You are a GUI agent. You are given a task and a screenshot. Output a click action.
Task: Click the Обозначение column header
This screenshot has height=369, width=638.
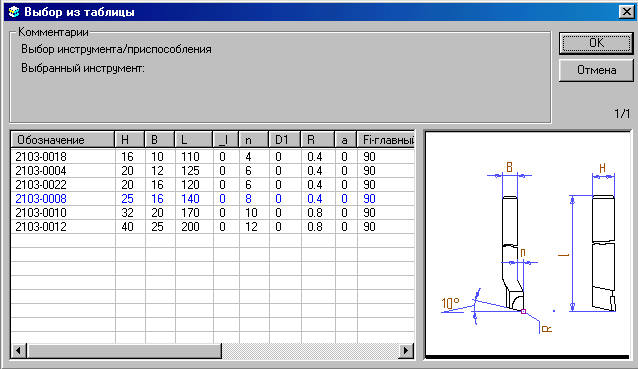point(63,140)
